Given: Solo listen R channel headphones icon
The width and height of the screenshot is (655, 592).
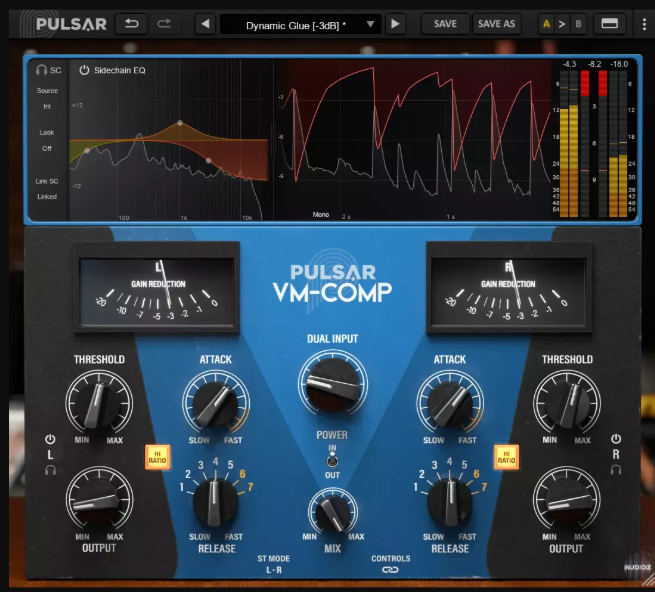Looking at the screenshot, I should point(616,470).
